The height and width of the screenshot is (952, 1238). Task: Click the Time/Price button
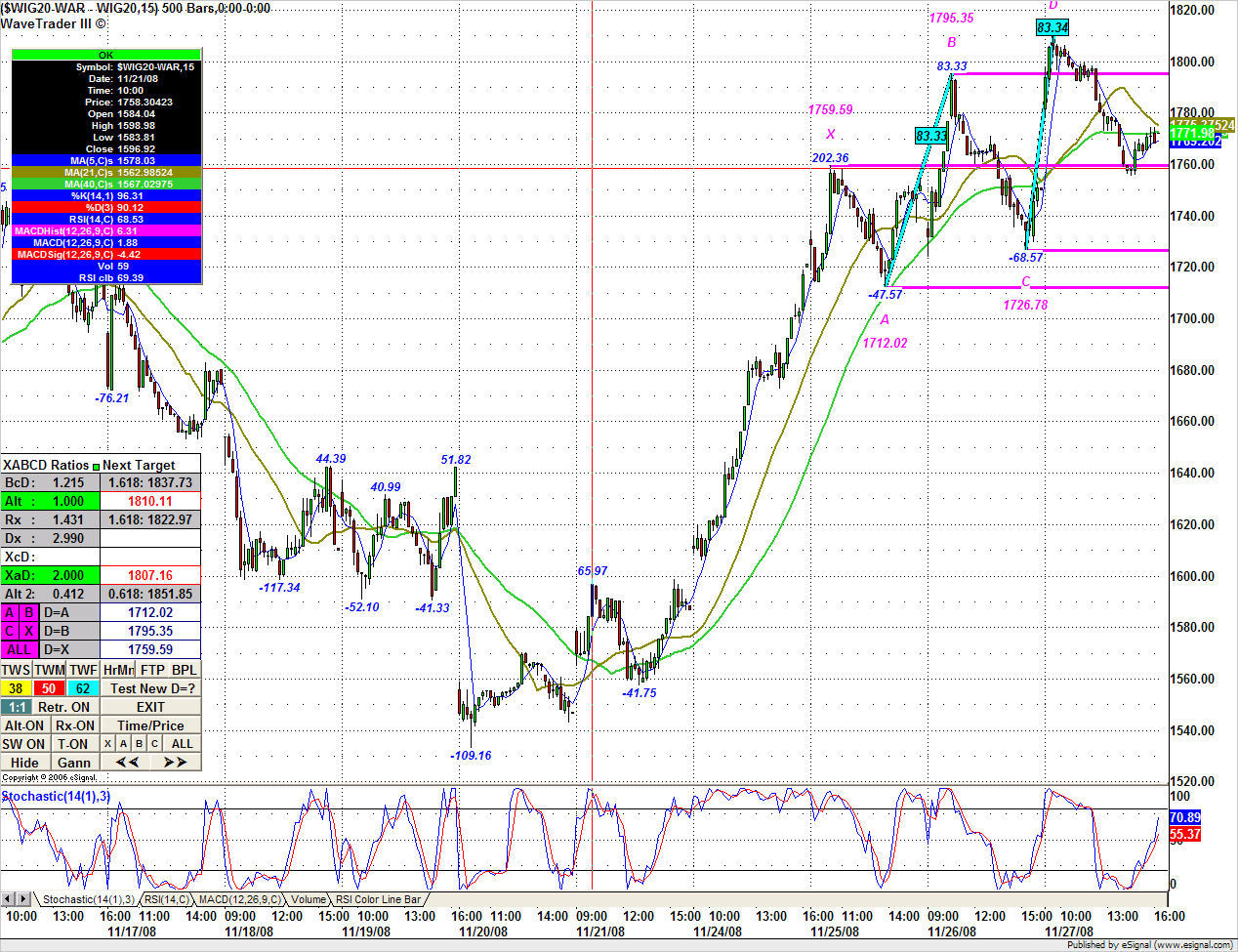(151, 725)
